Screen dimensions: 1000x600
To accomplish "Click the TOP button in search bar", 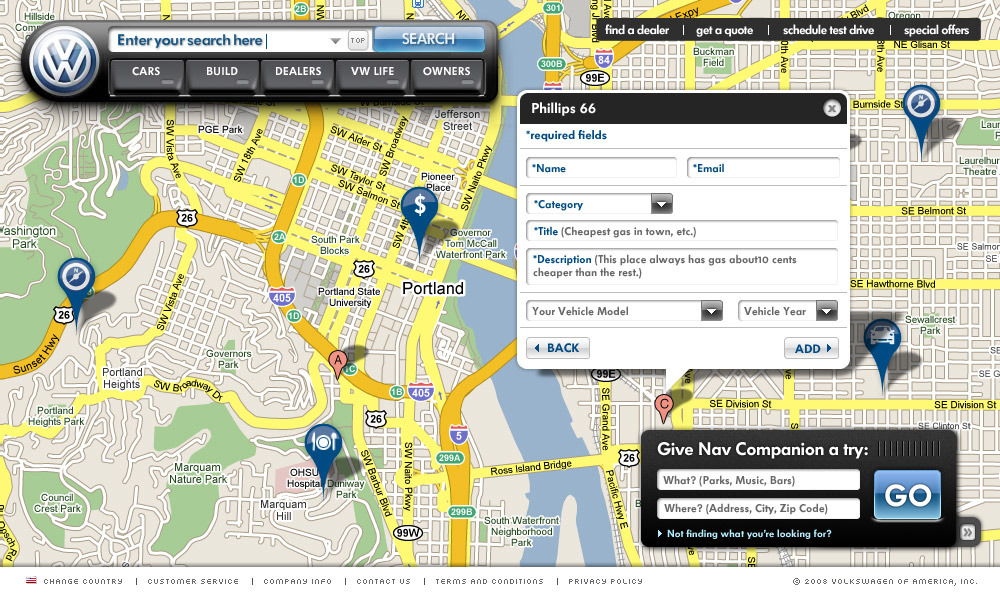I will click(358, 40).
